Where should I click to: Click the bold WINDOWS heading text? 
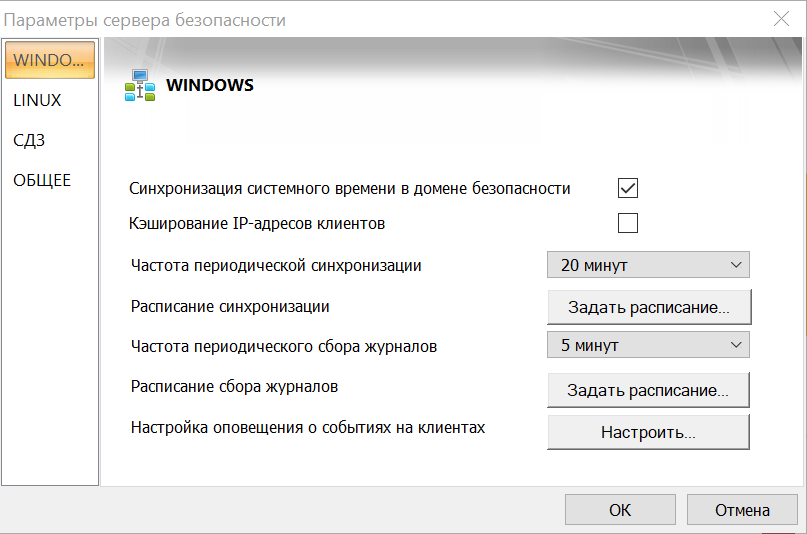[210, 85]
